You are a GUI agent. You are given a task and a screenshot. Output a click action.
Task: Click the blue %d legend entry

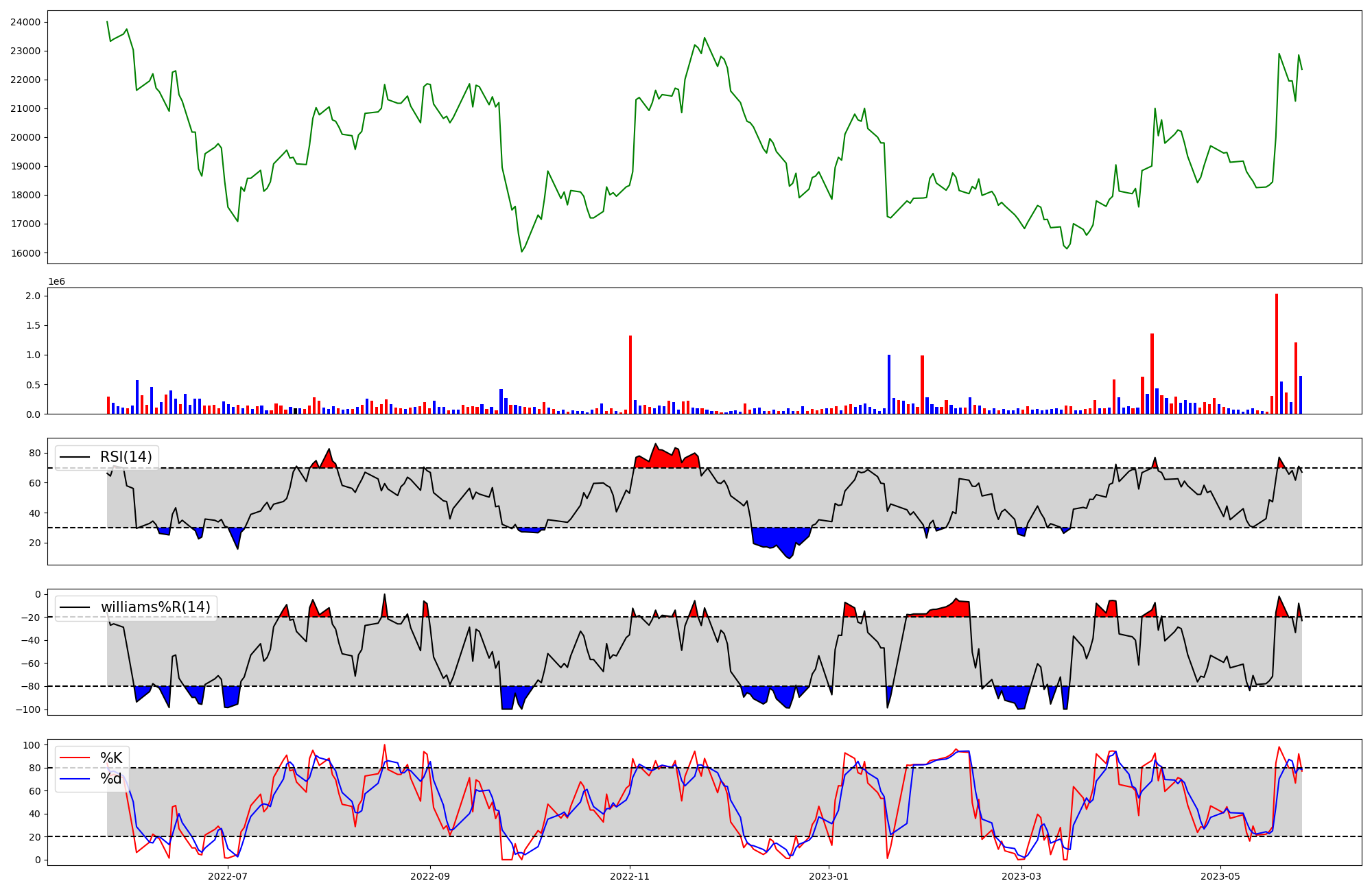[x=110, y=779]
